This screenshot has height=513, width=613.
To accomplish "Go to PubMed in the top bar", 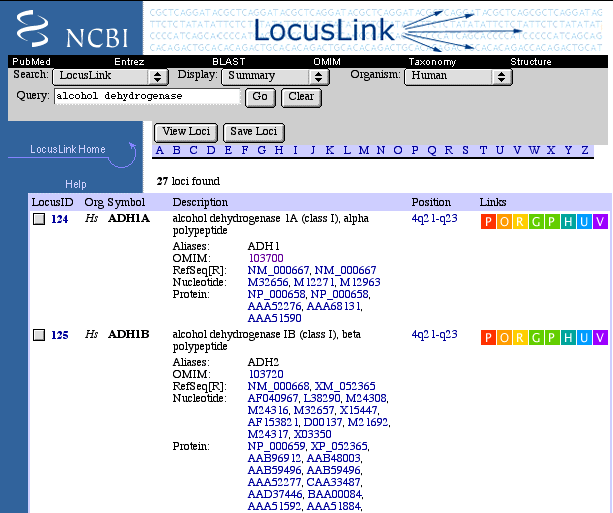I will click(31, 62).
